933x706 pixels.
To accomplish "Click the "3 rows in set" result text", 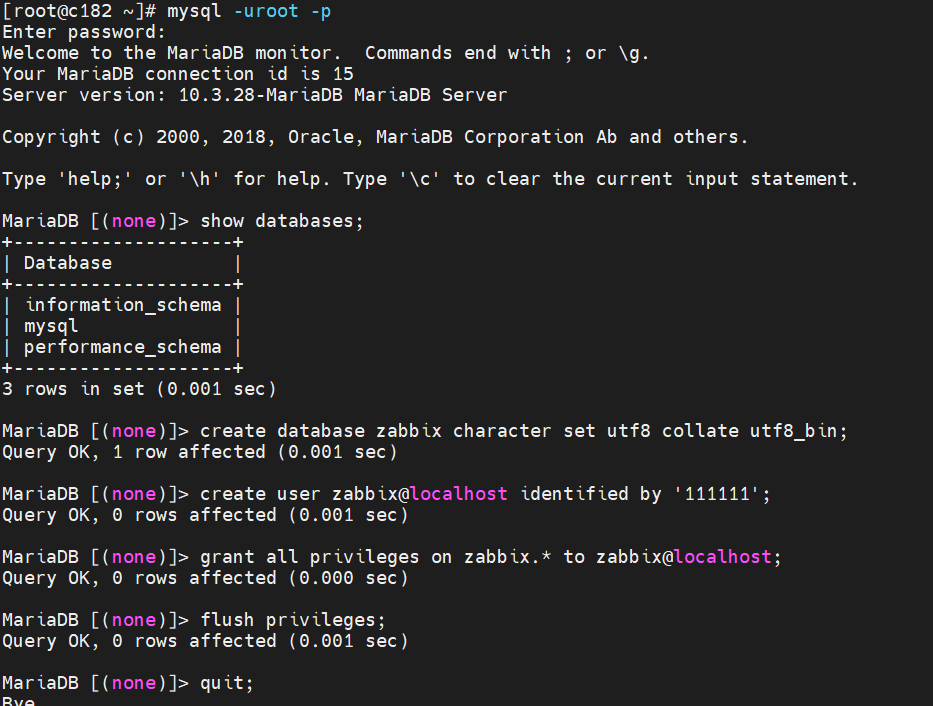I will pos(139,389).
